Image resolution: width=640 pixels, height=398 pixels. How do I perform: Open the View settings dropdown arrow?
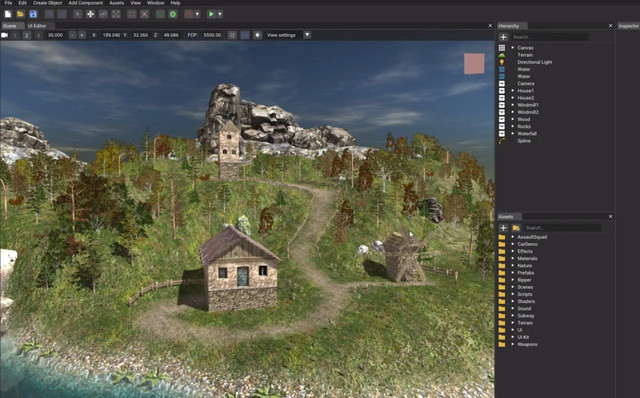(307, 35)
